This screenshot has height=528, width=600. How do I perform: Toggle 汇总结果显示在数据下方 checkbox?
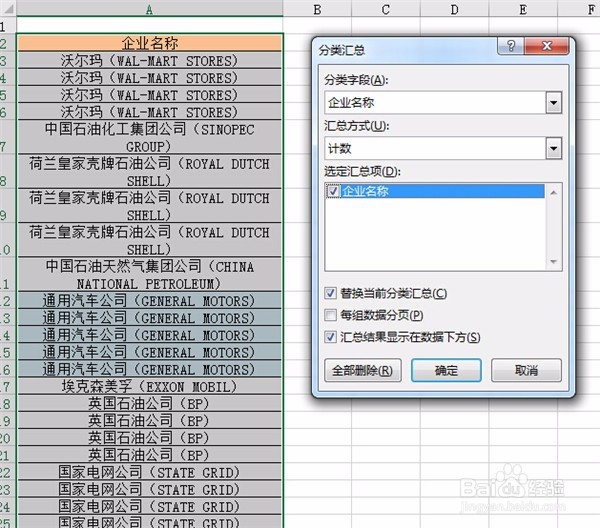click(x=330, y=337)
